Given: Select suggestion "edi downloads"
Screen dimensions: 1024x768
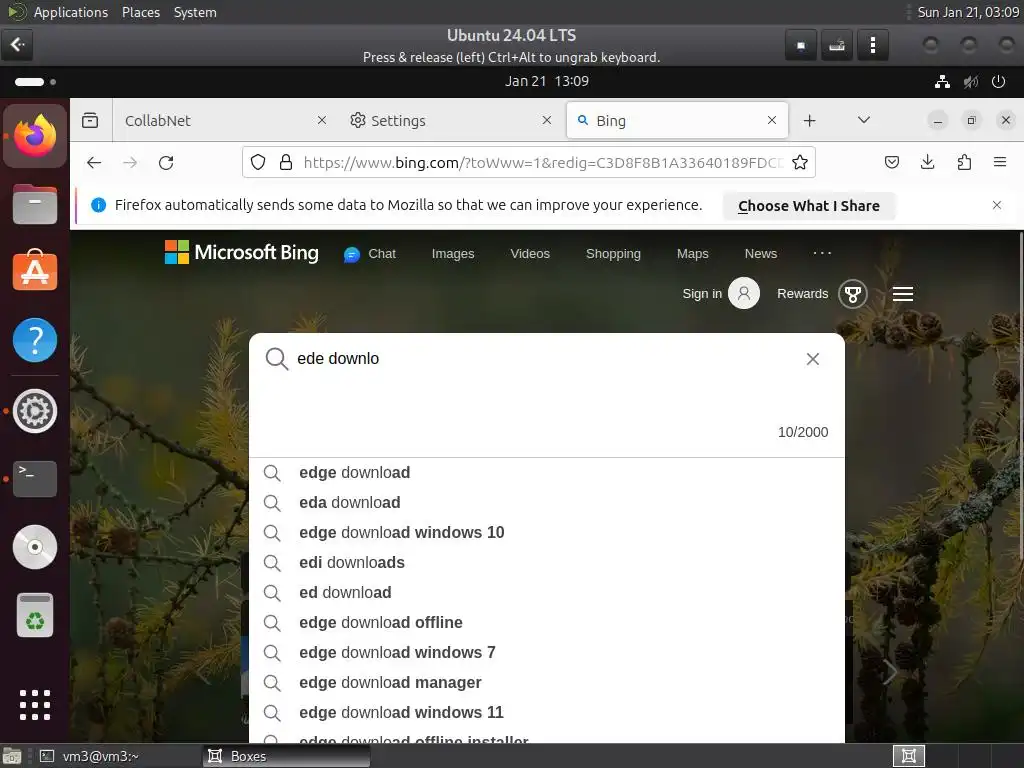Looking at the screenshot, I should [x=547, y=562].
